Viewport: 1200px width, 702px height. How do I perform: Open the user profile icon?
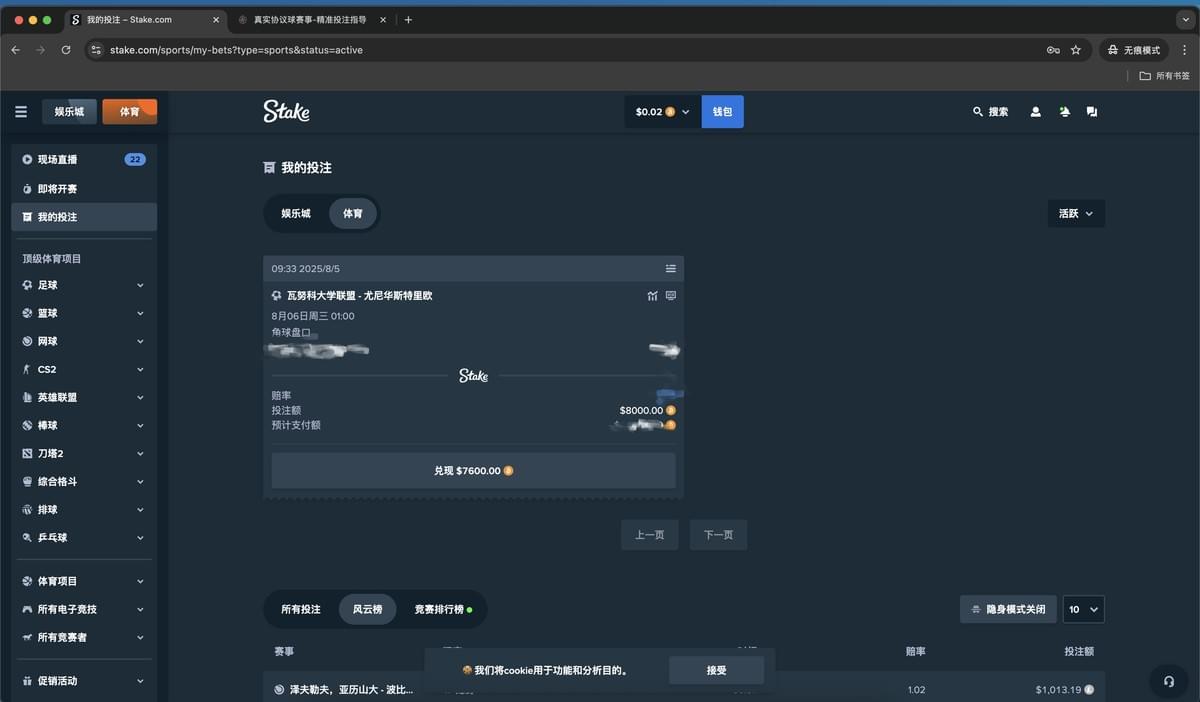[1036, 112]
